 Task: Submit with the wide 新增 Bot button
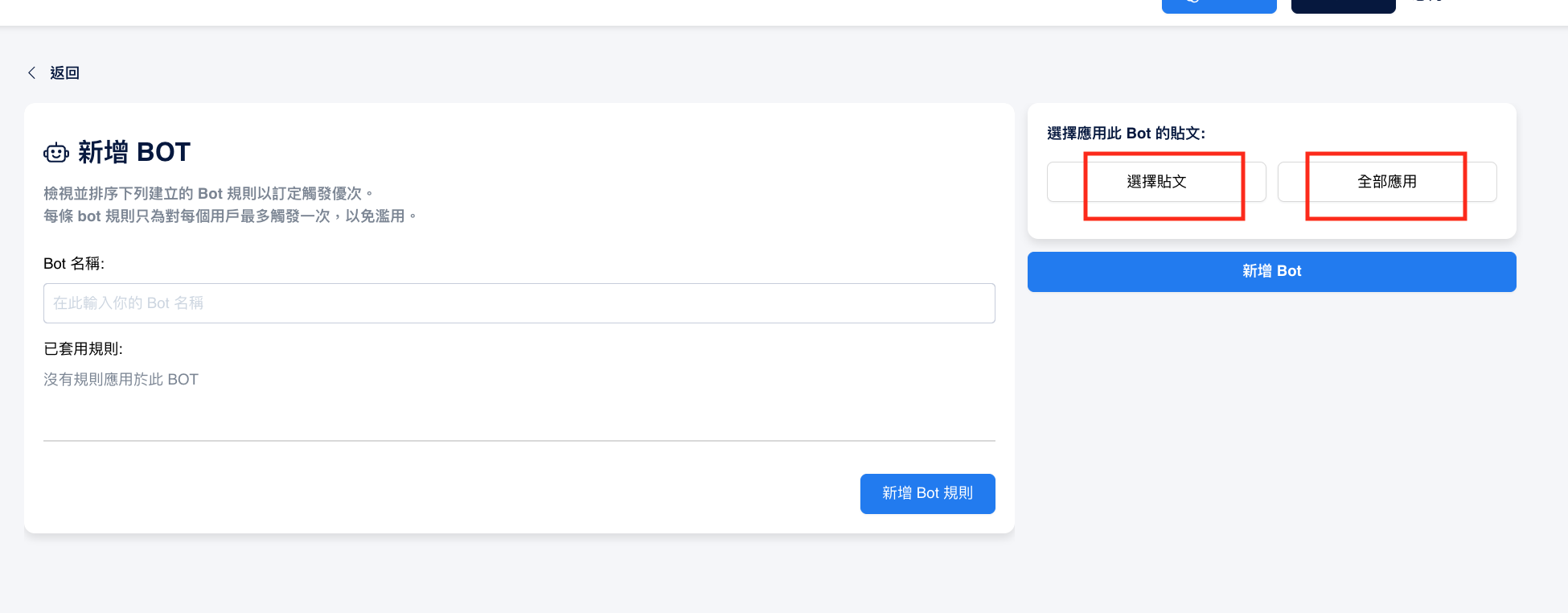click(1271, 272)
